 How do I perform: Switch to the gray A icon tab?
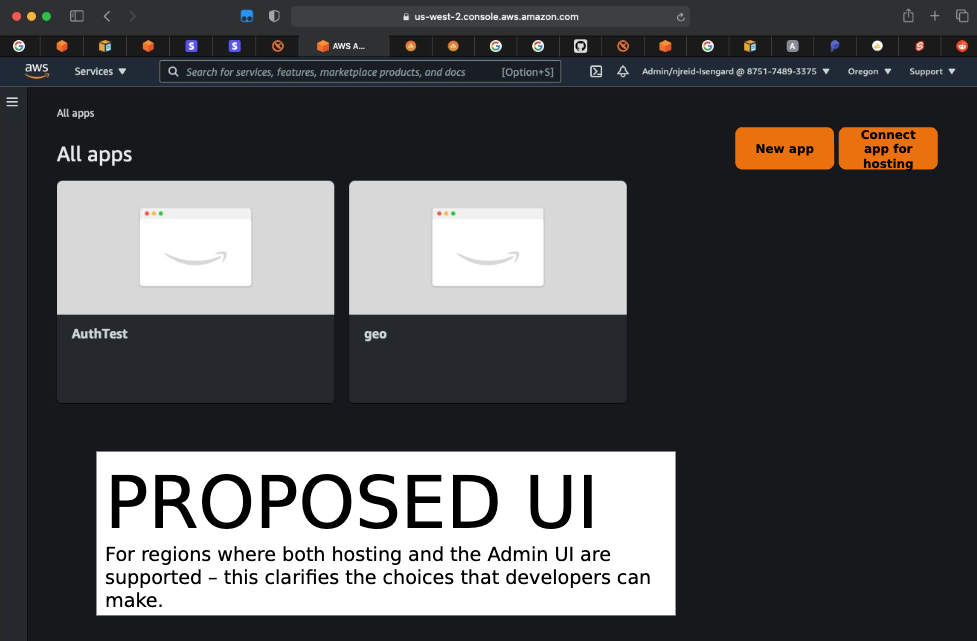pos(792,46)
